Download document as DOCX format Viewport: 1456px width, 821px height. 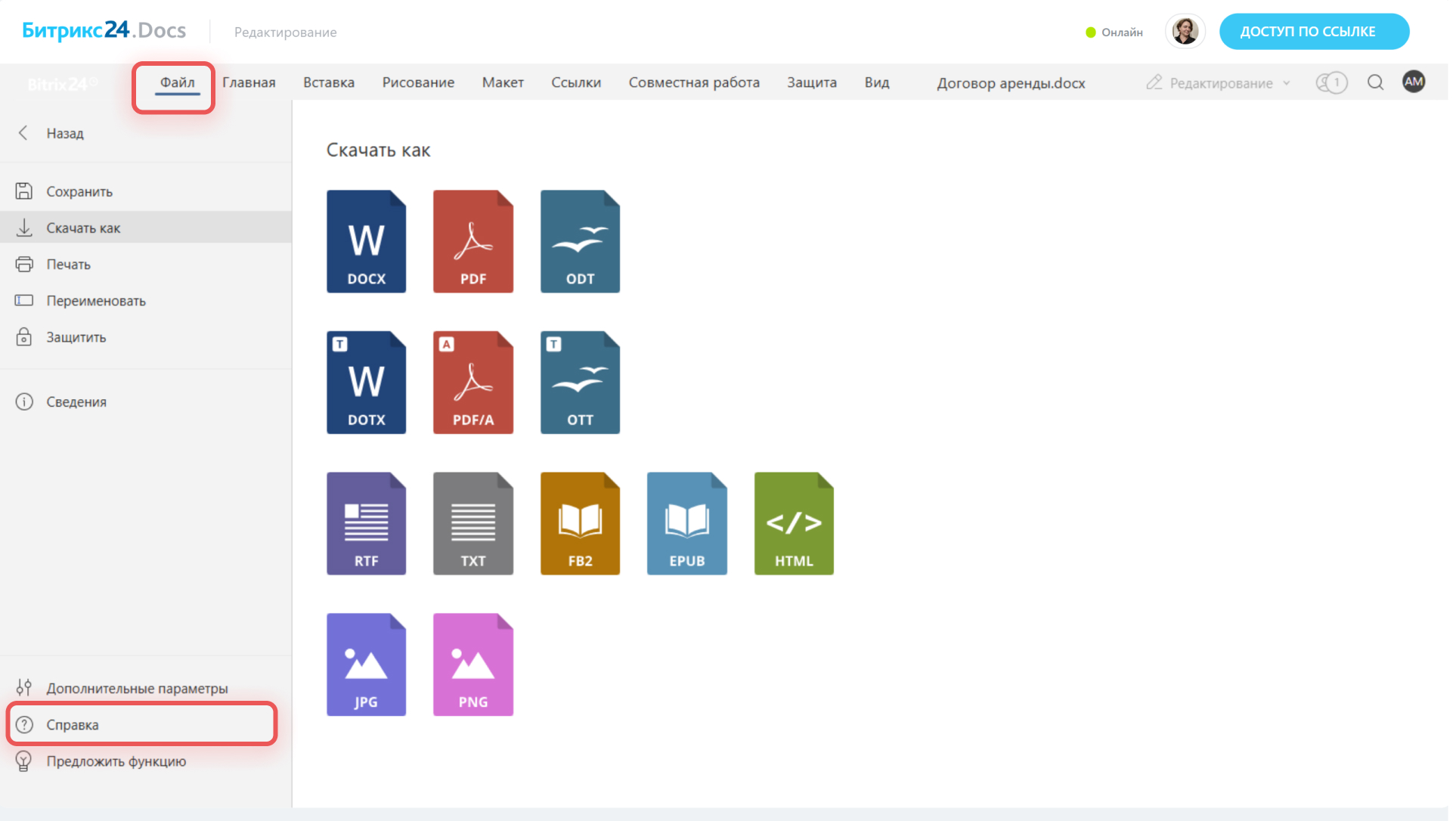[366, 241]
